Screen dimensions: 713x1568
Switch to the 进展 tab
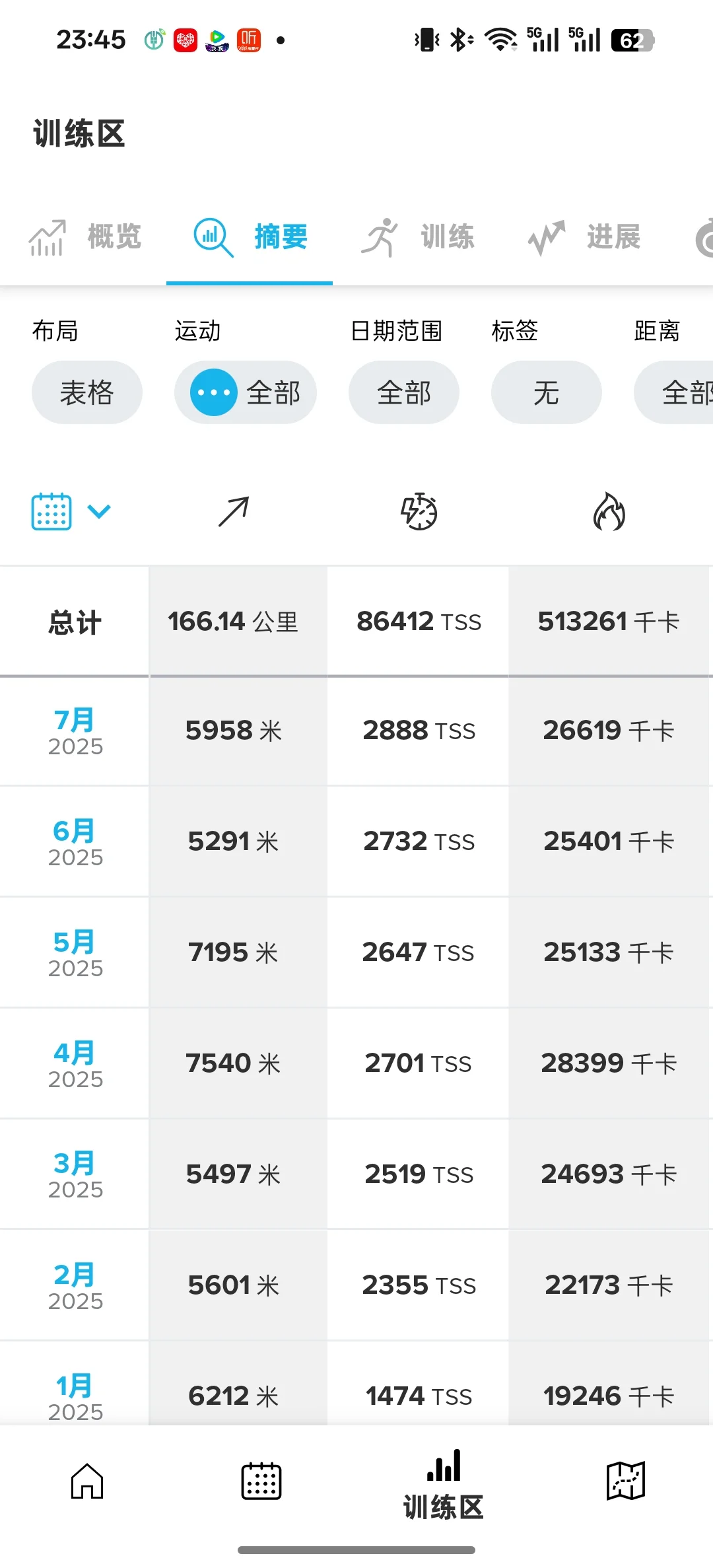coord(584,237)
